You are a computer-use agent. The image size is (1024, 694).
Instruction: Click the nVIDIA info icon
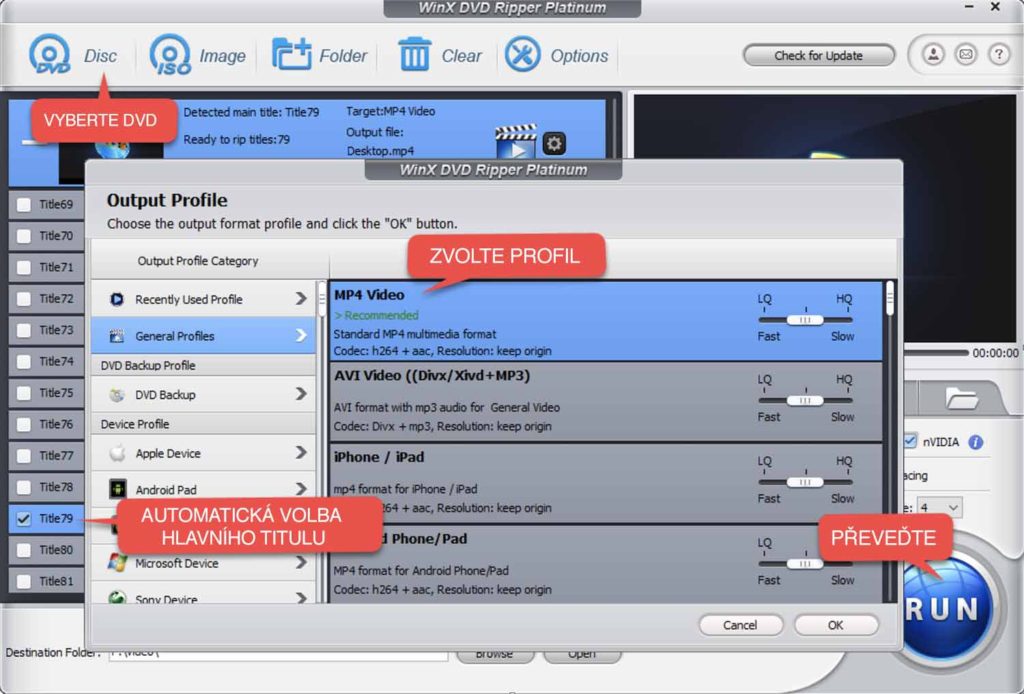(x=976, y=442)
